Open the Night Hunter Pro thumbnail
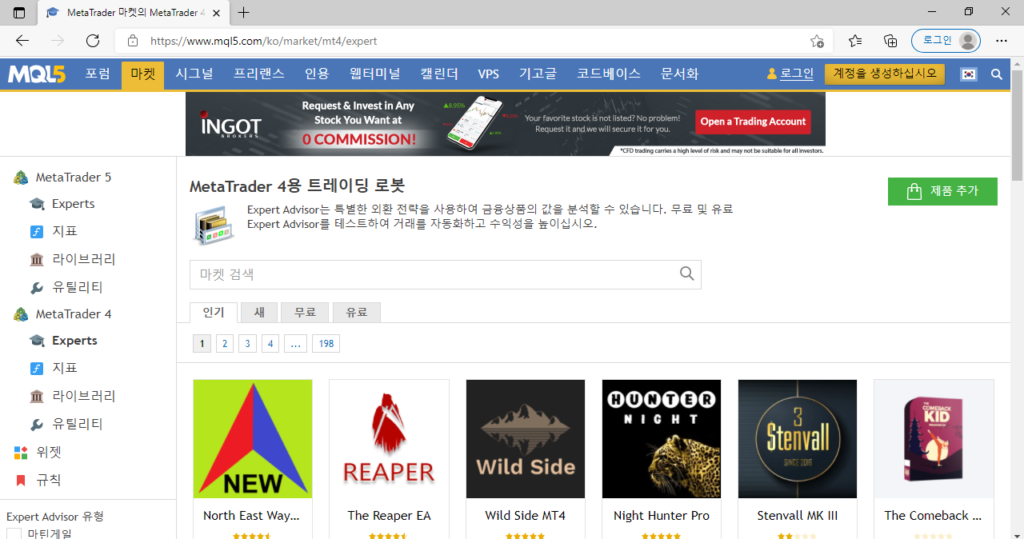The image size is (1024, 539). click(x=662, y=439)
